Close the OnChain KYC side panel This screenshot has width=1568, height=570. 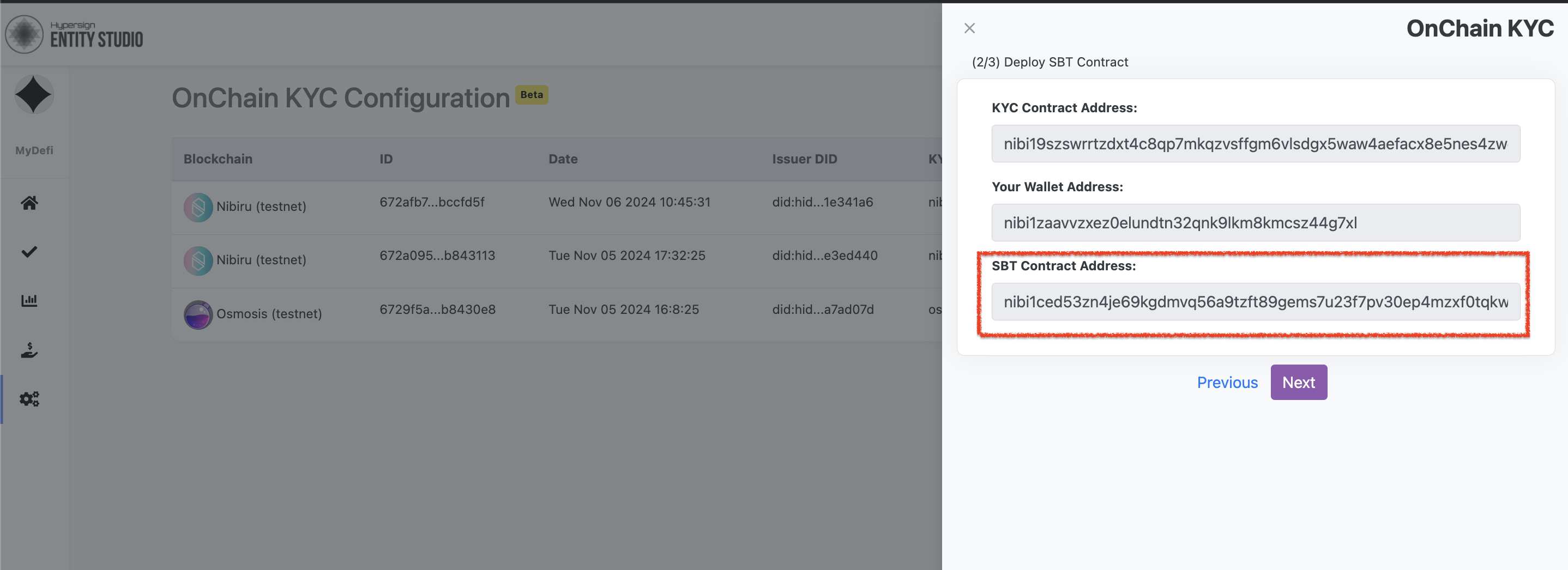coord(970,28)
